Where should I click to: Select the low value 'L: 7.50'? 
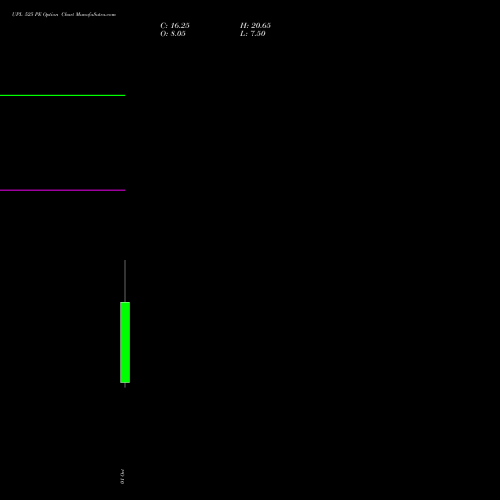[x=253, y=34]
